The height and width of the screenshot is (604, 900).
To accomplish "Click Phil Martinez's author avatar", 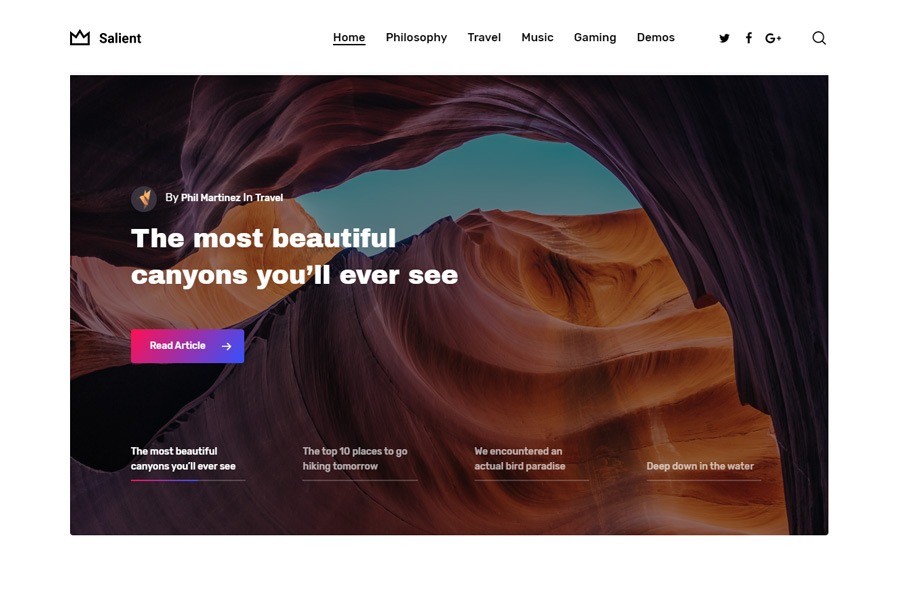I will pos(143,199).
